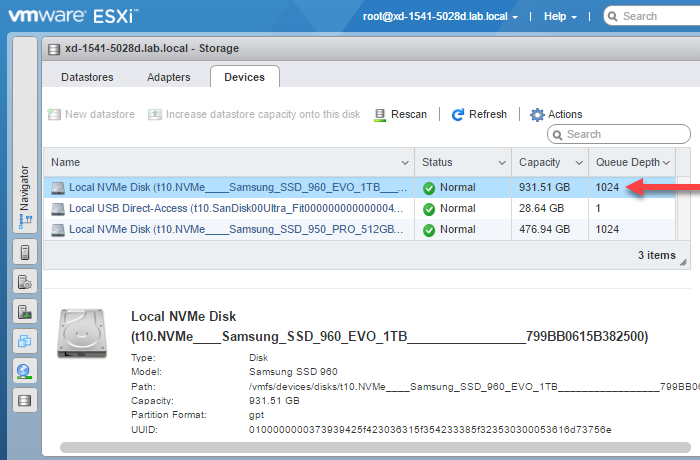Viewport: 700px width, 460px height.
Task: Click the table resize grip icon
Action: 683,263
